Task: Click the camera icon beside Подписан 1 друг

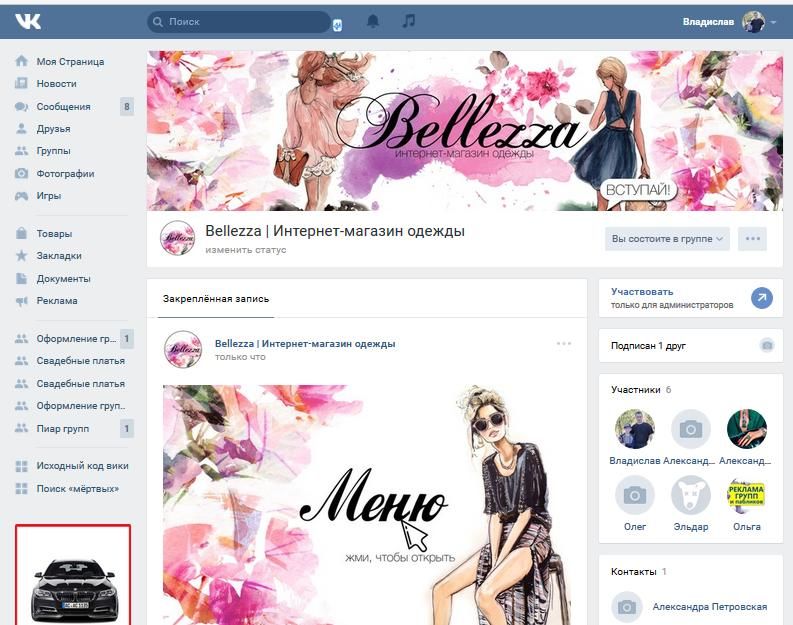Action: click(767, 345)
